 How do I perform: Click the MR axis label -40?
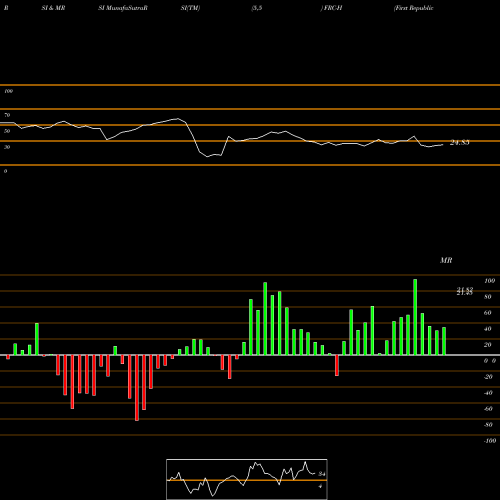488,393
